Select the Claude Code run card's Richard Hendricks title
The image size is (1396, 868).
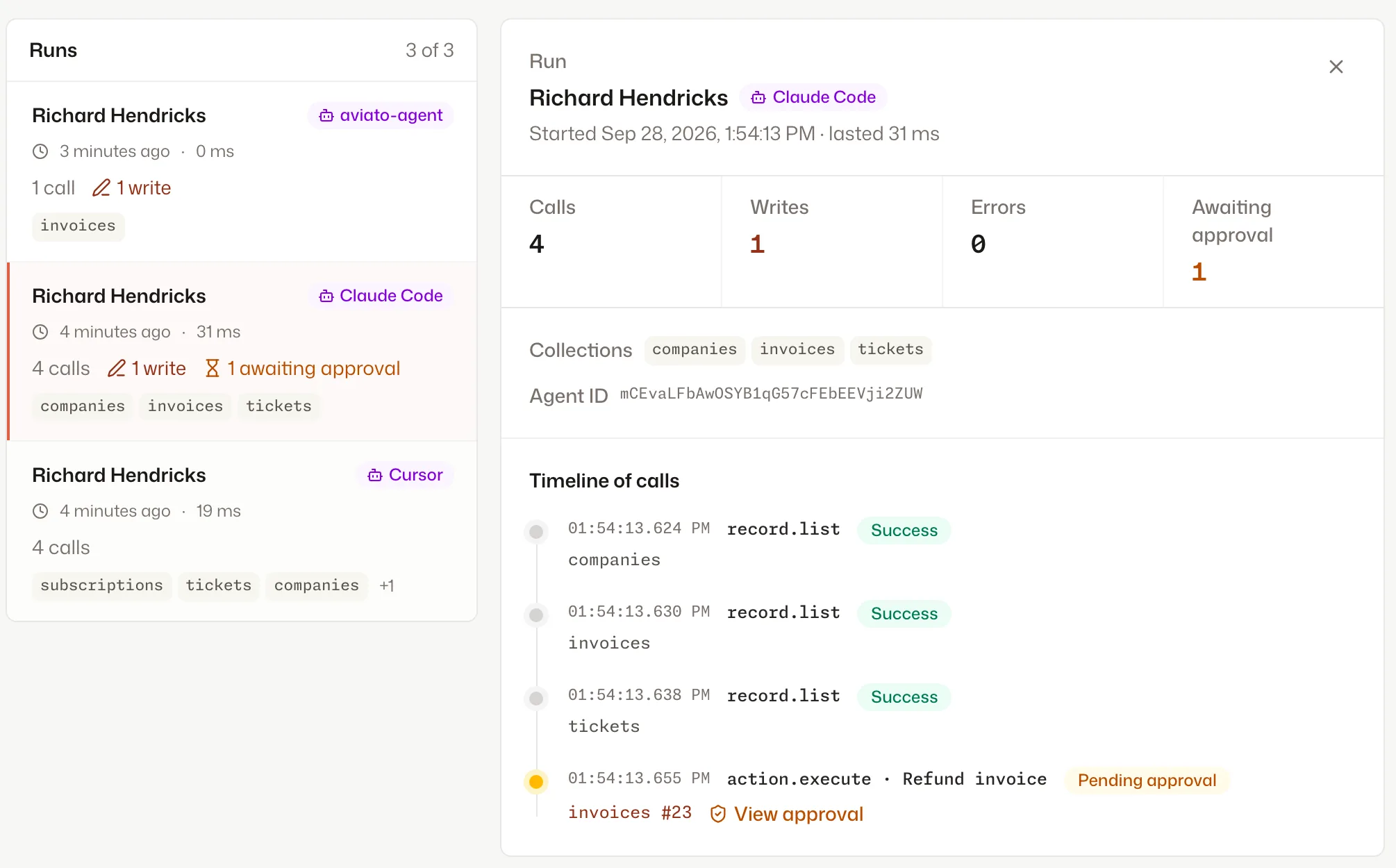click(119, 296)
